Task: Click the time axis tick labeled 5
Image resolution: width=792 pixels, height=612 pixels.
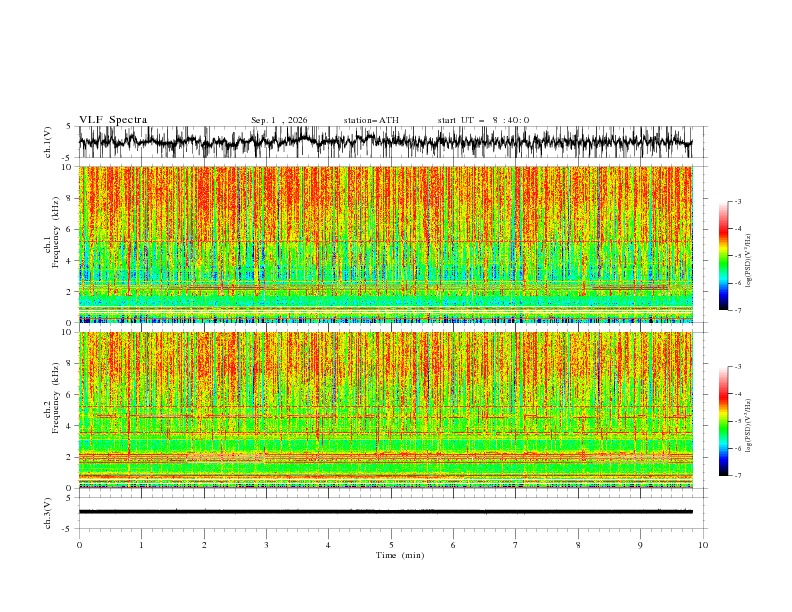Action: 391,545
